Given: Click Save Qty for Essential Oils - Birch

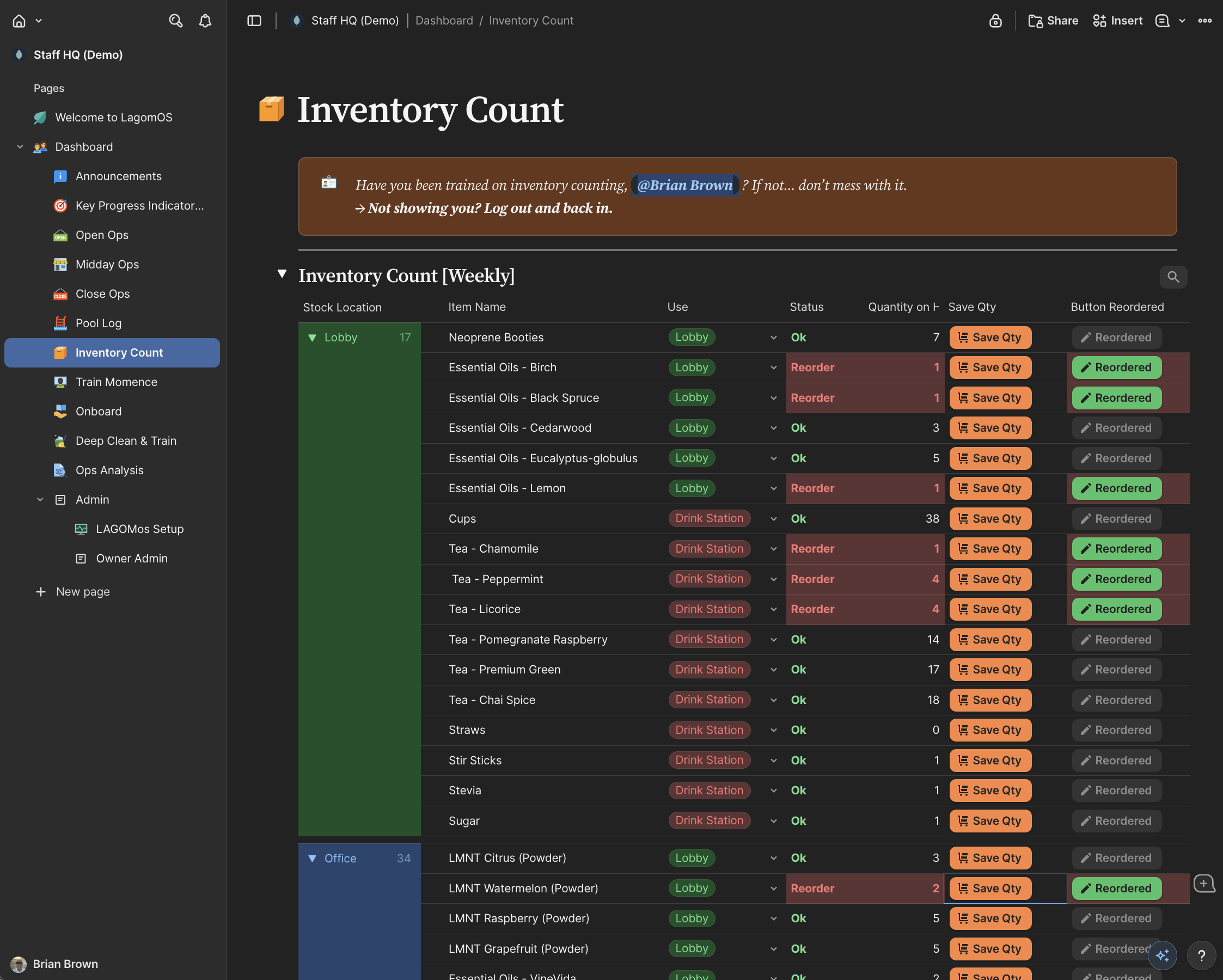Looking at the screenshot, I should point(990,367).
